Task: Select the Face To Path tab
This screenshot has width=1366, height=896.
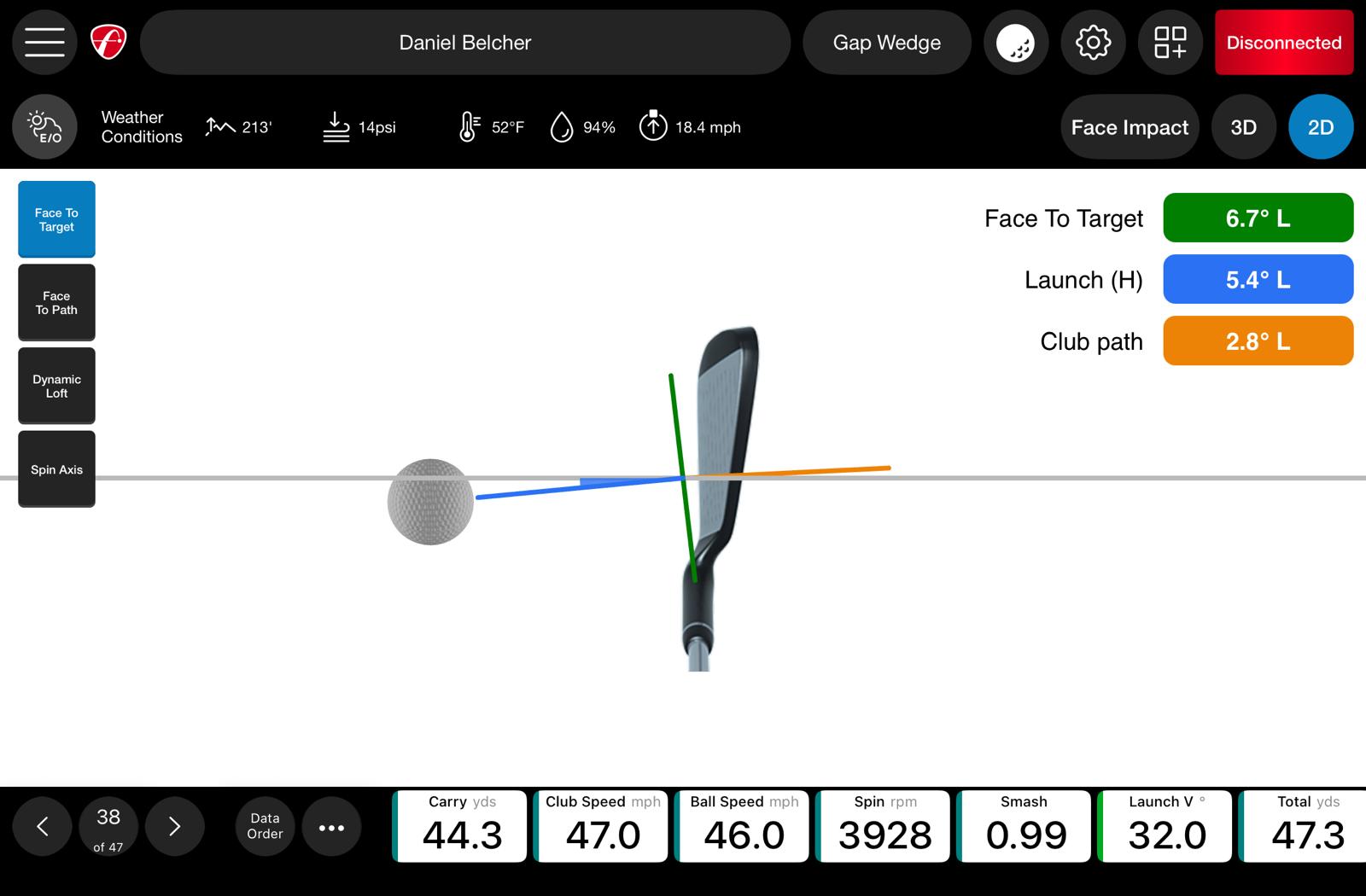Action: (x=56, y=303)
